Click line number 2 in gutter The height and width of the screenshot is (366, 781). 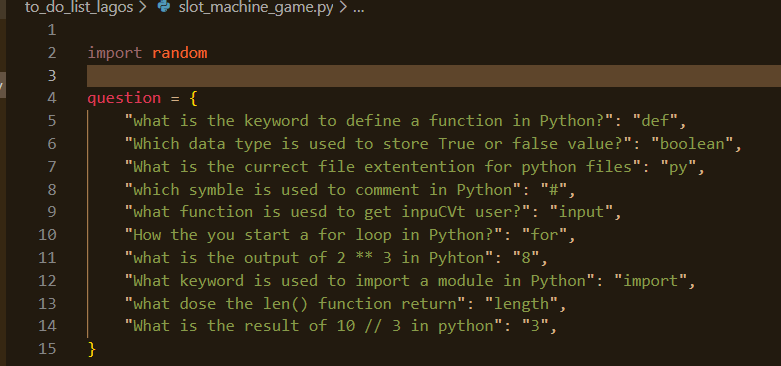point(52,53)
